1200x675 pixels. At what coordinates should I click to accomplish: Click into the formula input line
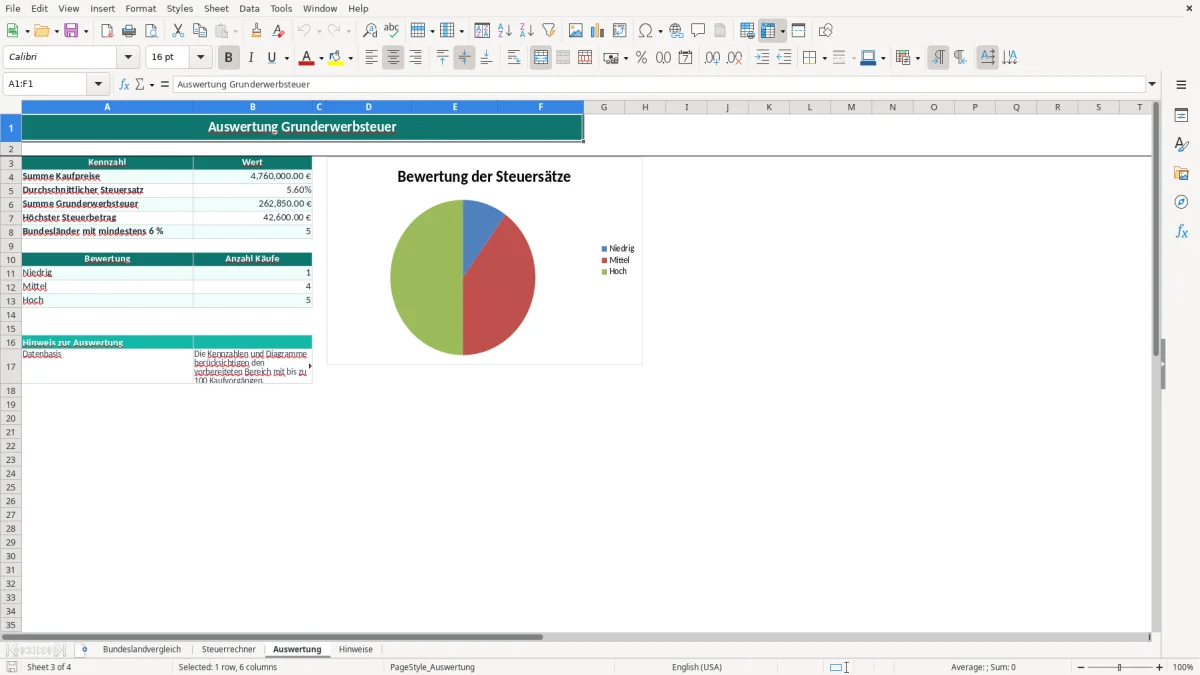658,85
